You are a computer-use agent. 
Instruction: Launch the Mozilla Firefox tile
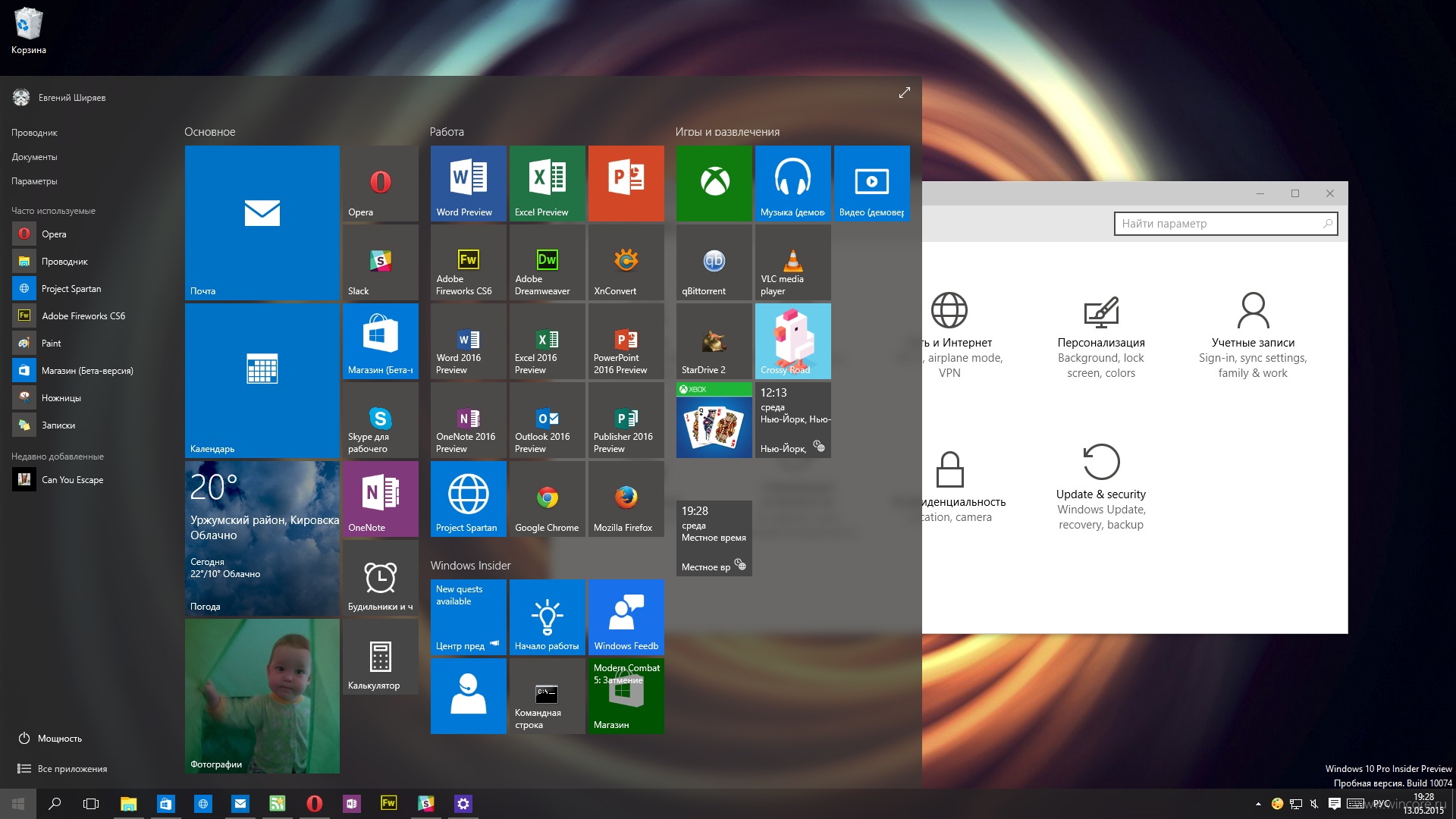click(x=626, y=499)
